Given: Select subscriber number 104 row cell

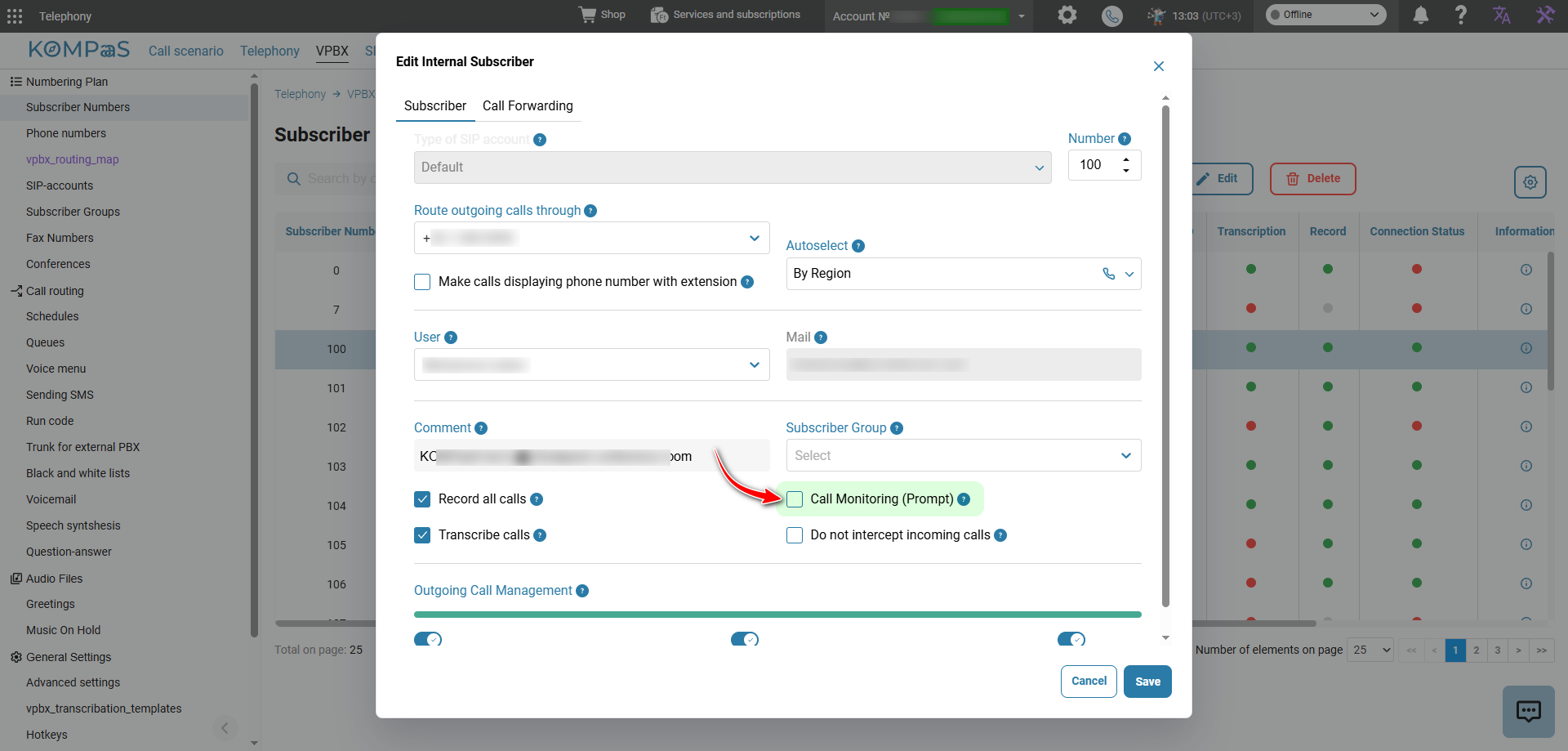Looking at the screenshot, I should 336,506.
